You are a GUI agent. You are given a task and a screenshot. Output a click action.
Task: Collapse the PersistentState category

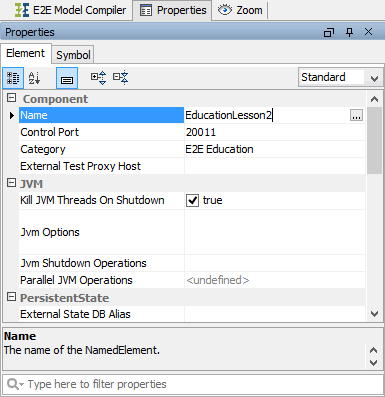coord(11,297)
